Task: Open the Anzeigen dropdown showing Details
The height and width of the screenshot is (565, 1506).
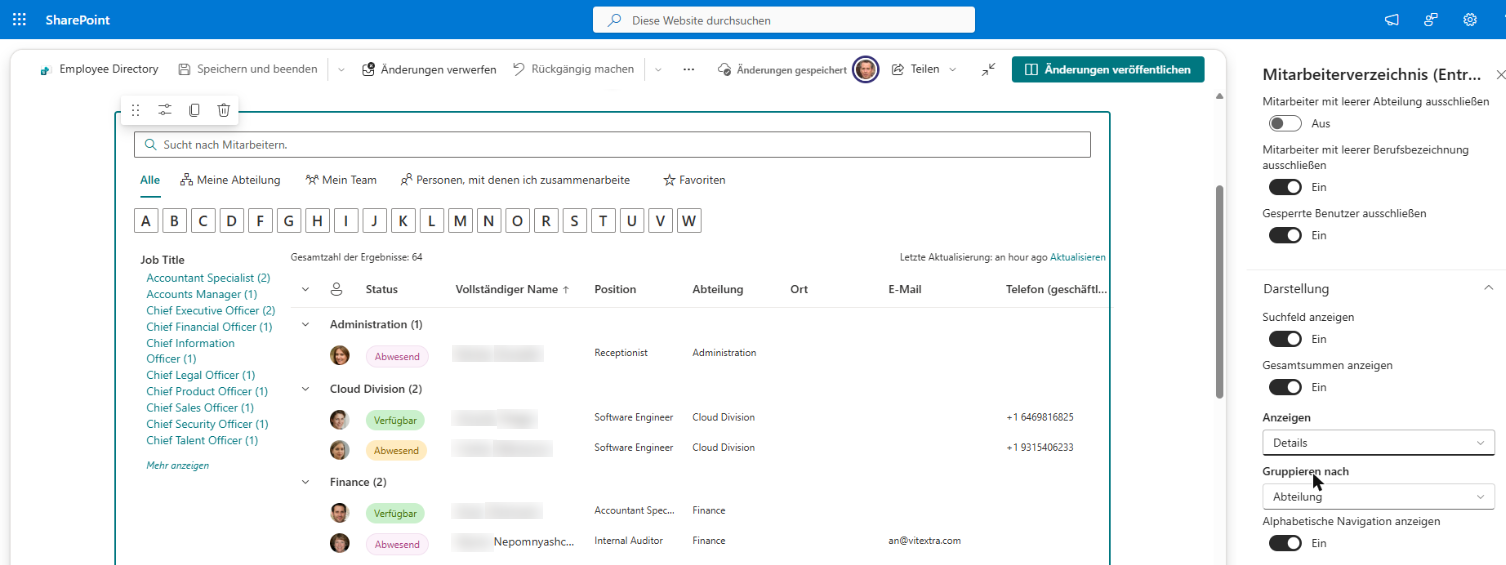Action: [x=1378, y=442]
